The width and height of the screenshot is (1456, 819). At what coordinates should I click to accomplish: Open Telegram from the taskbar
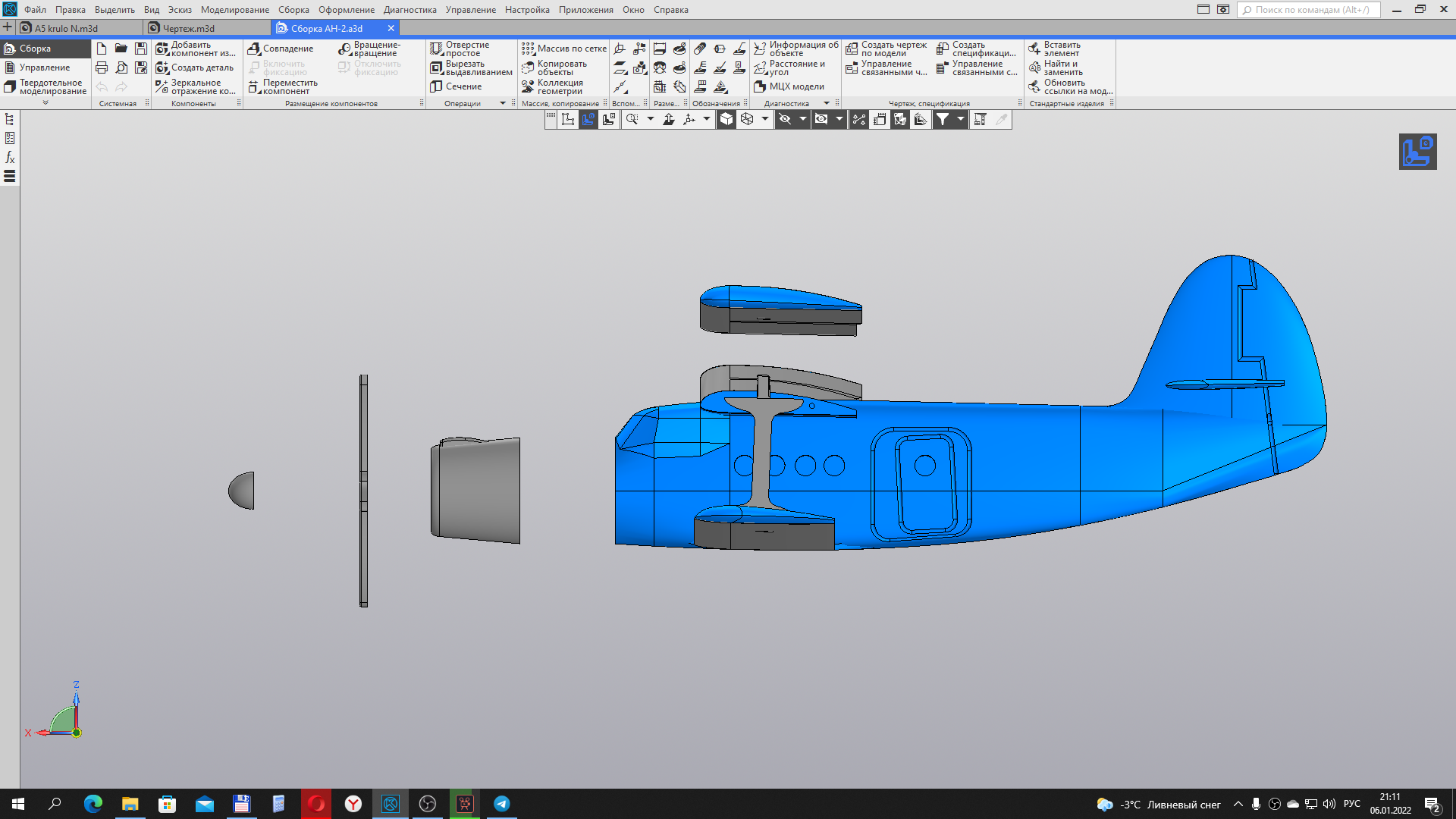[502, 804]
